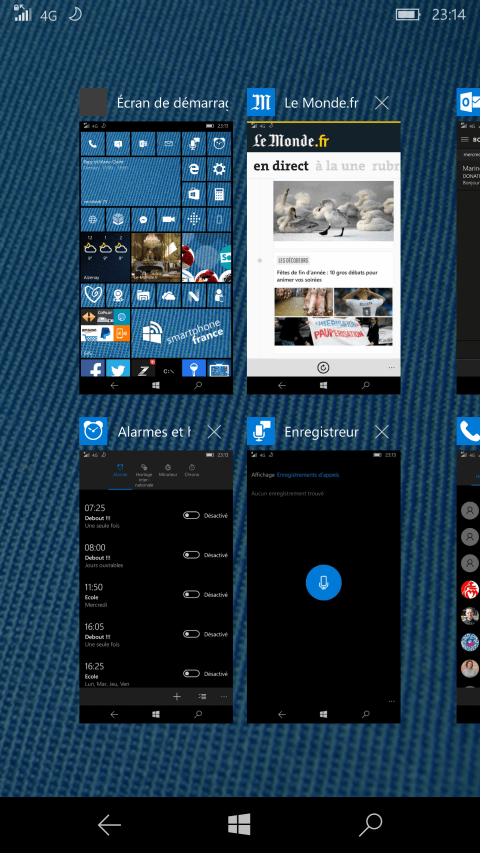The image size is (480, 853).
Task: Tap the Outlook app icon at right edge
Action: tap(468, 102)
